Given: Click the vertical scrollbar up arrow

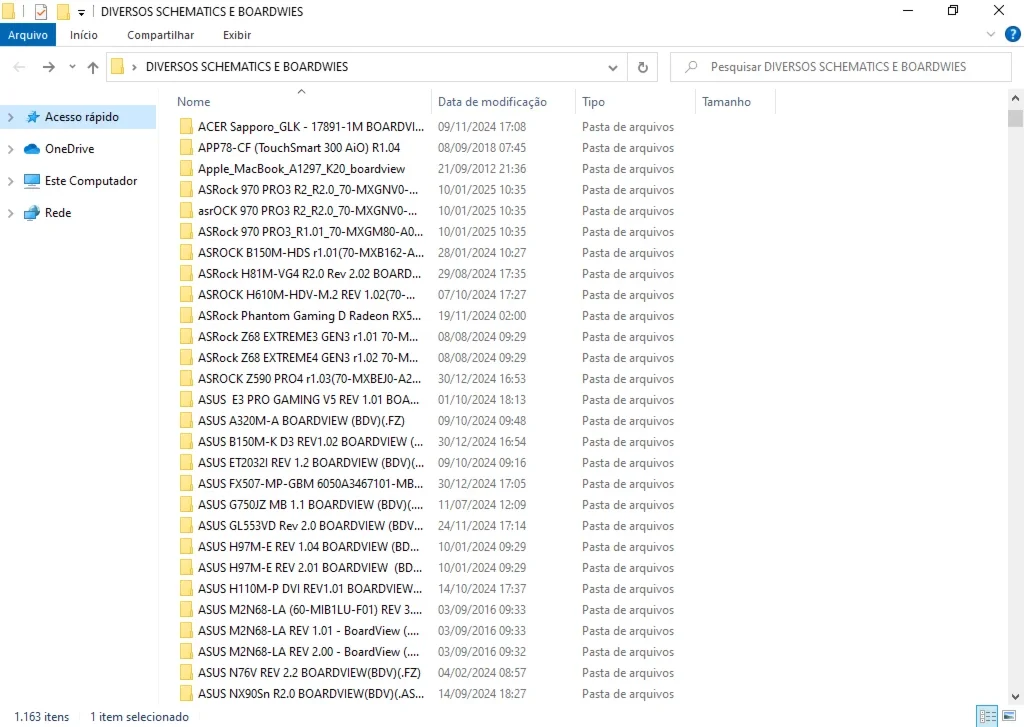Looking at the screenshot, I should coord(1015,98).
